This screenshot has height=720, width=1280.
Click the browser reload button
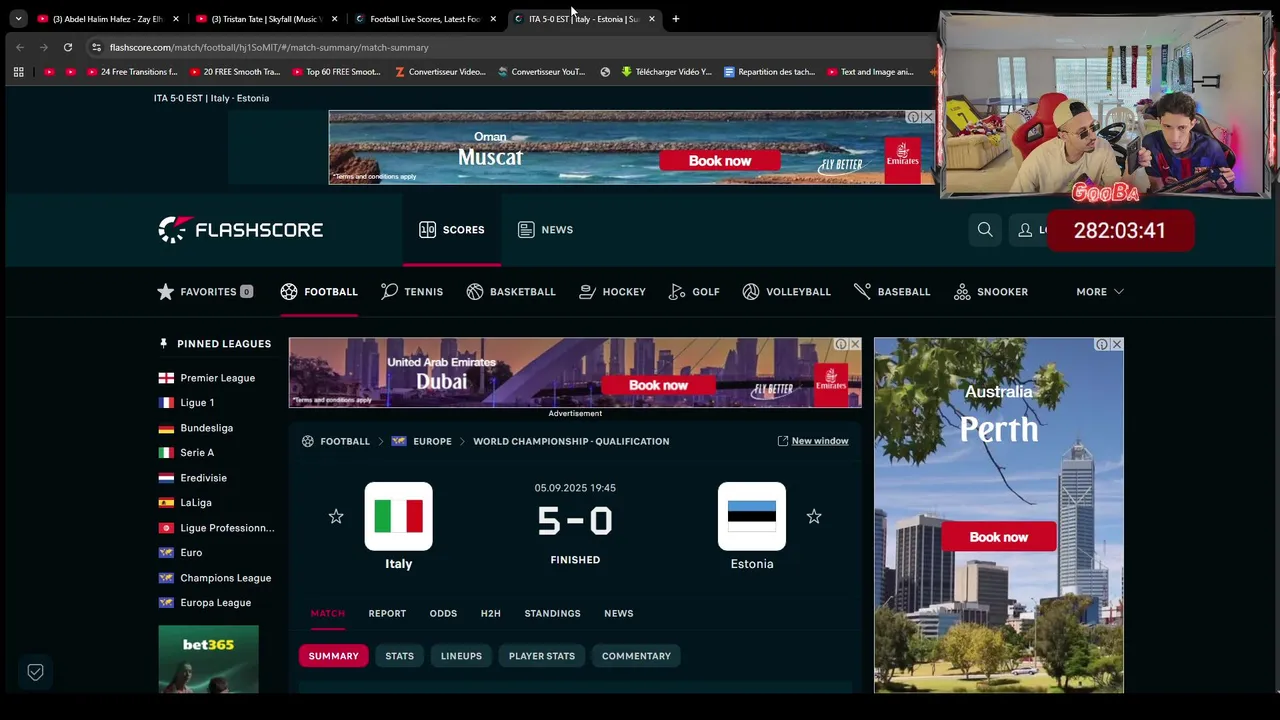67,47
